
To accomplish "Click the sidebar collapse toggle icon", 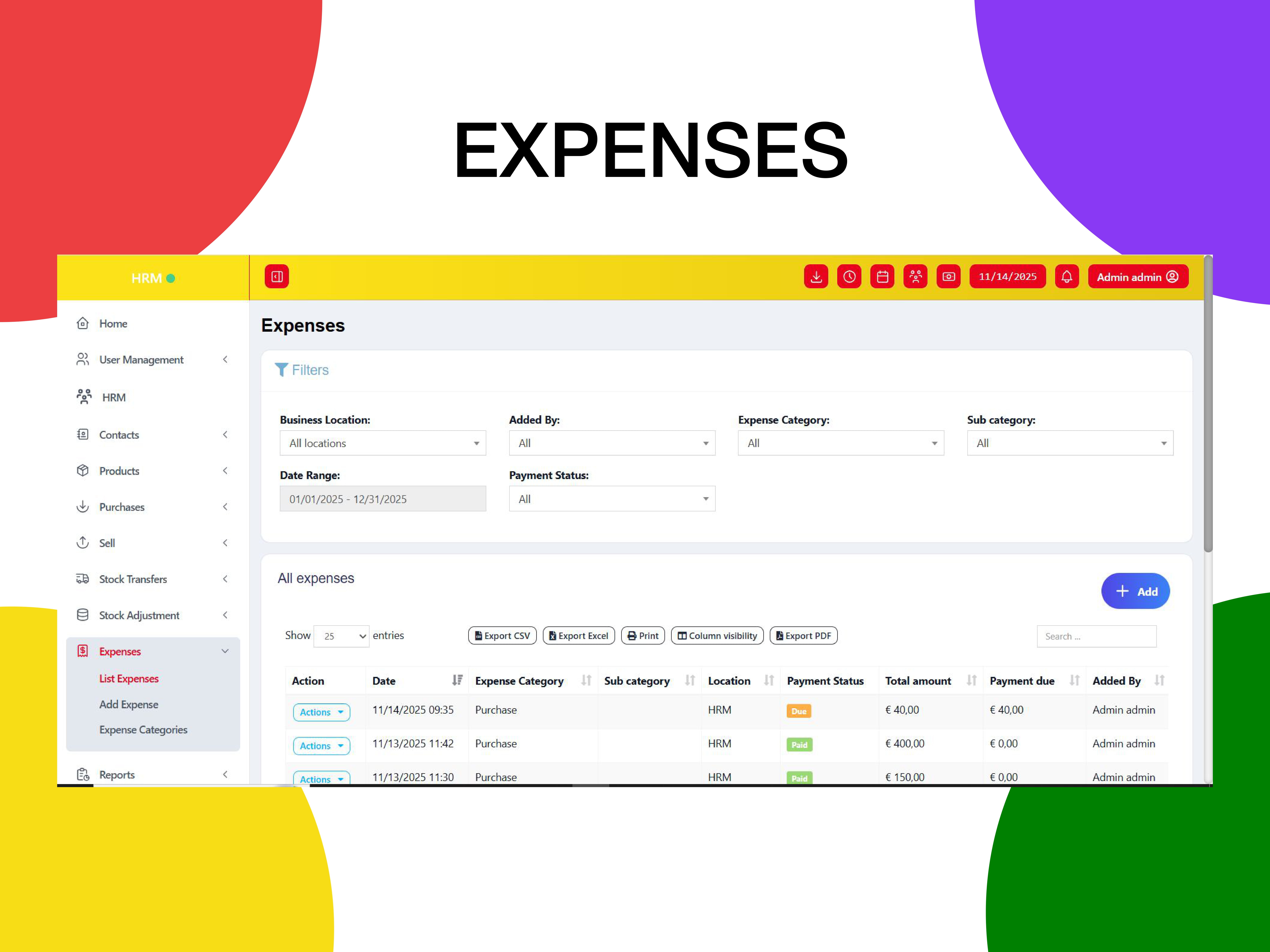I will [277, 277].
